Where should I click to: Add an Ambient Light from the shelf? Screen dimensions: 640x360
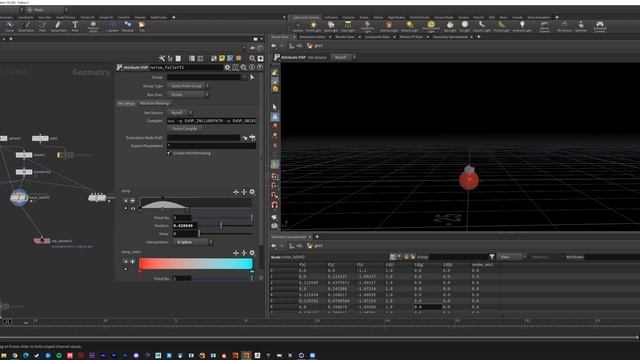(x=522, y=27)
